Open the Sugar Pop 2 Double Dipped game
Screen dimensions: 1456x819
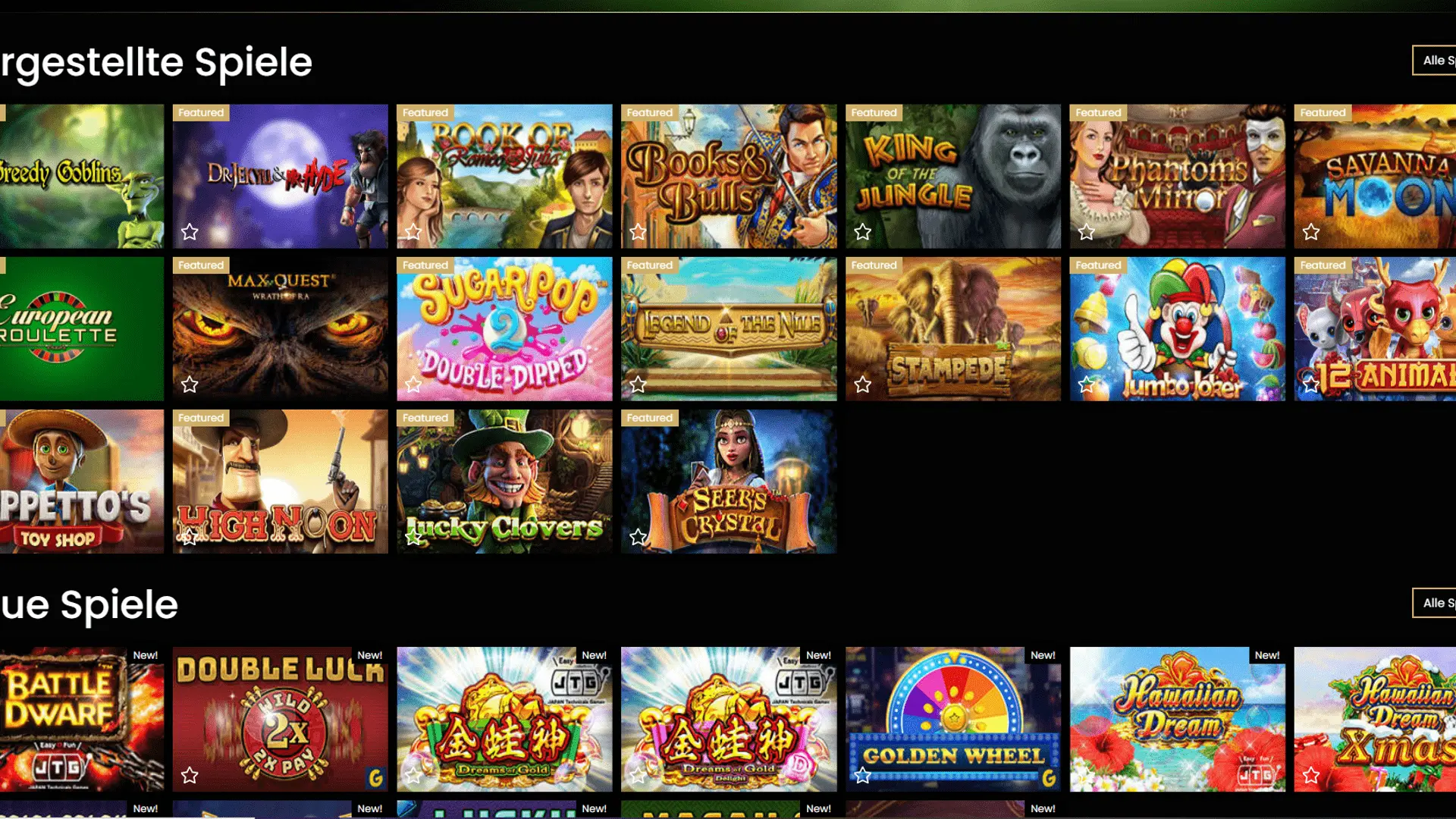click(x=504, y=329)
